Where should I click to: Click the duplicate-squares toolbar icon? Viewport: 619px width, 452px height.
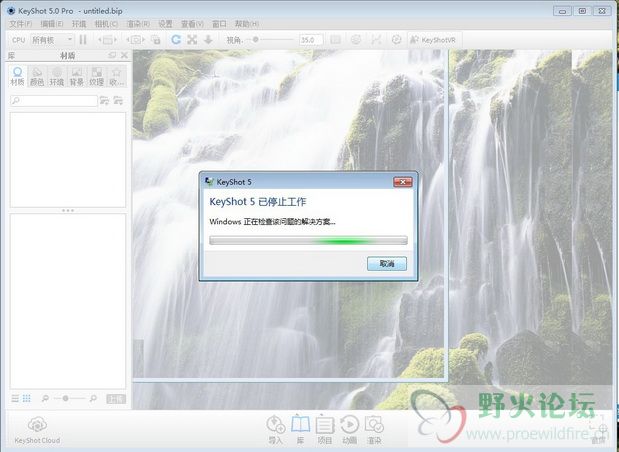point(156,40)
